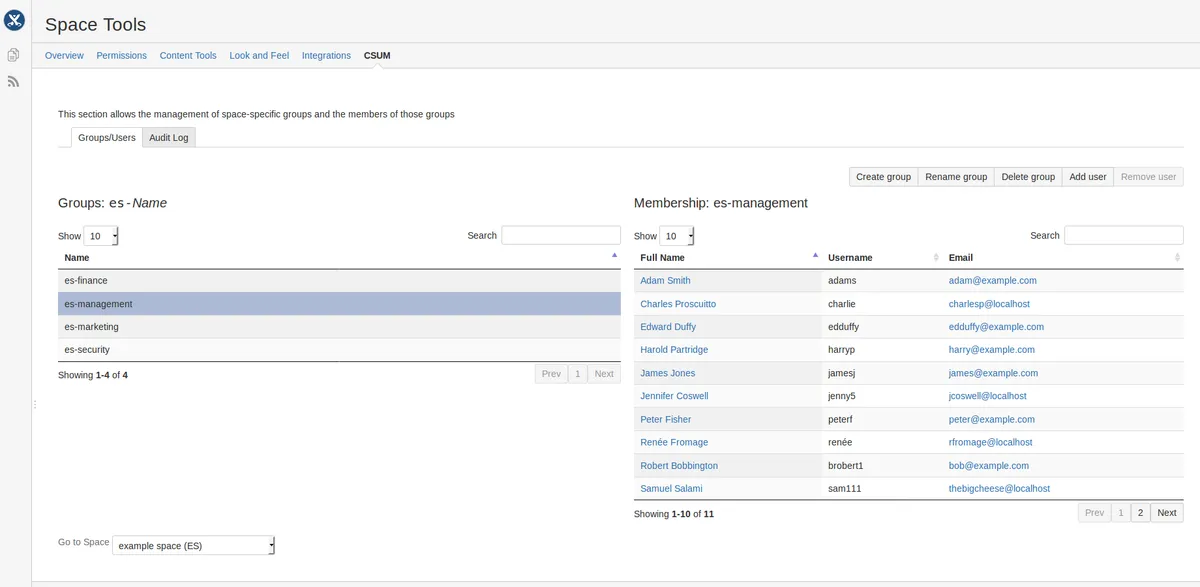This screenshot has width=1200, height=587.
Task: Select the es-marketing group row
Action: (339, 327)
